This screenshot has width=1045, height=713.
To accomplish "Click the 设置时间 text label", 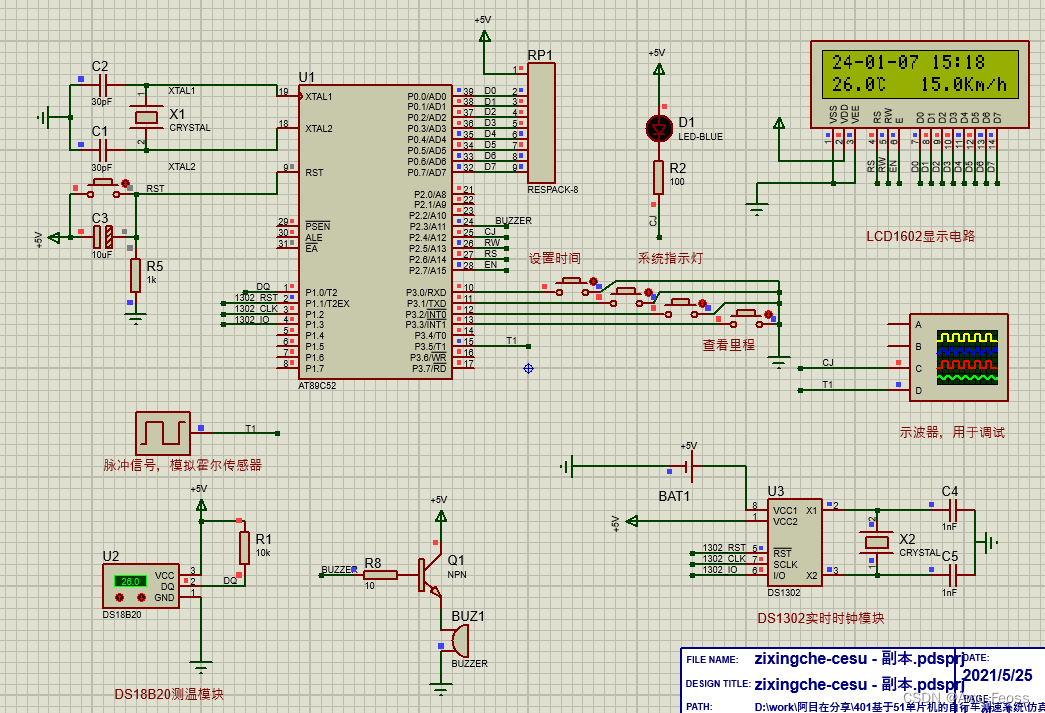I will [x=554, y=259].
